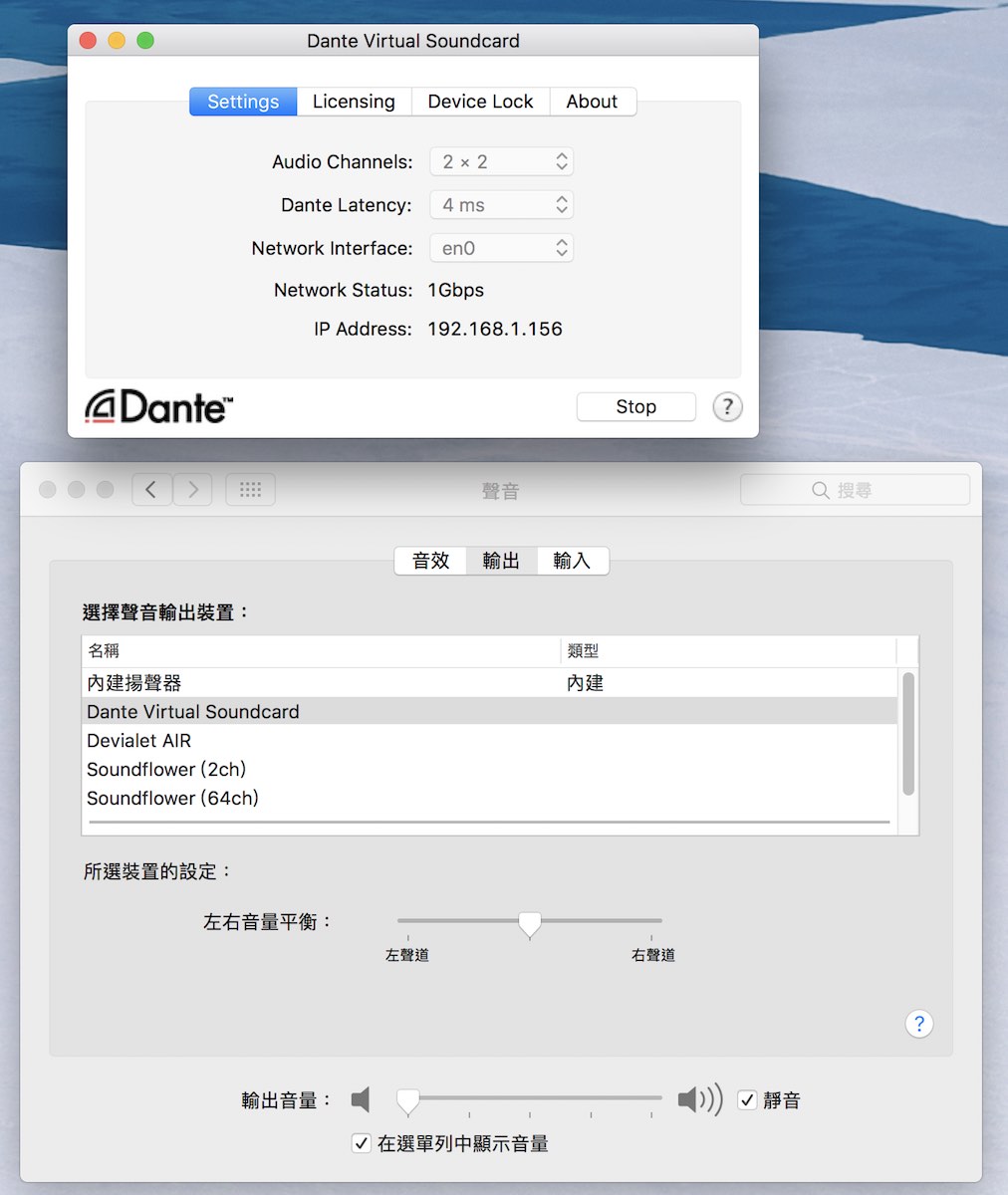This screenshot has width=1008, height=1195.
Task: Click the balance slider thumb
Action: point(530,924)
